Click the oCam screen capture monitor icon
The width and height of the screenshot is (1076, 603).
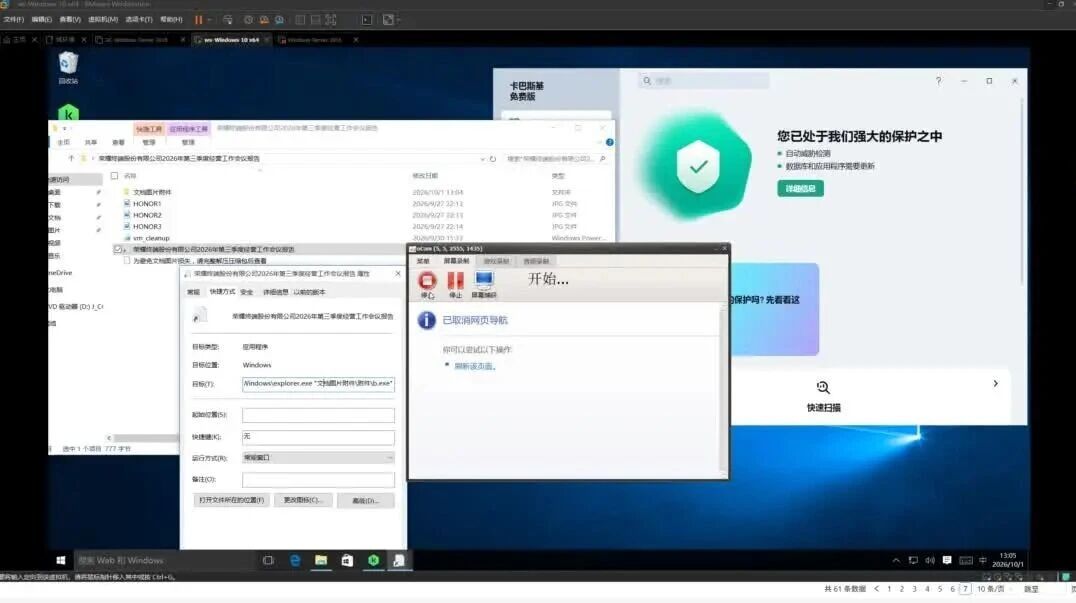(484, 281)
